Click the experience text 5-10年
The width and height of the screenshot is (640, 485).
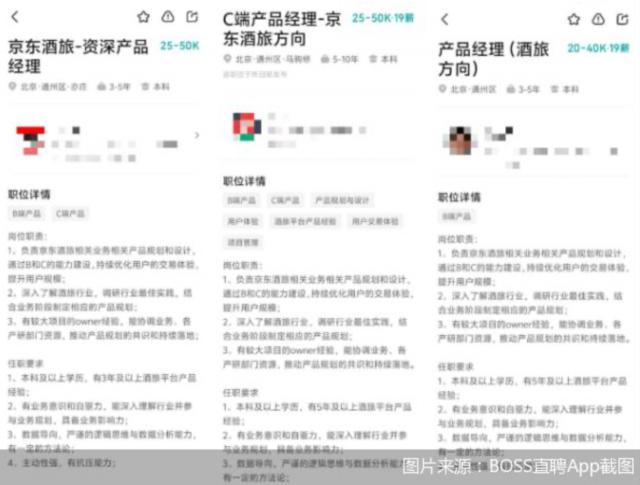pyautogui.click(x=345, y=59)
